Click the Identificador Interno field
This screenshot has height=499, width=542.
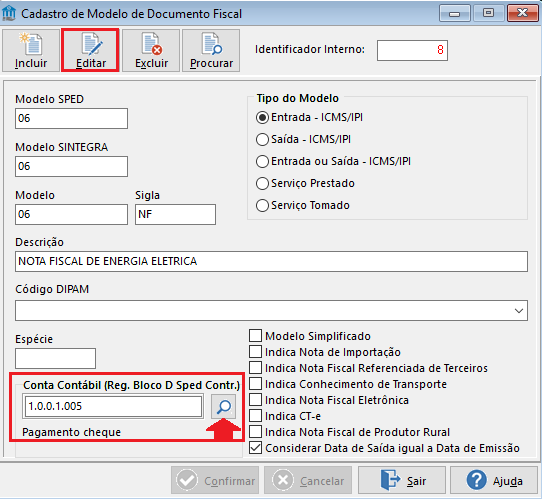tap(412, 50)
